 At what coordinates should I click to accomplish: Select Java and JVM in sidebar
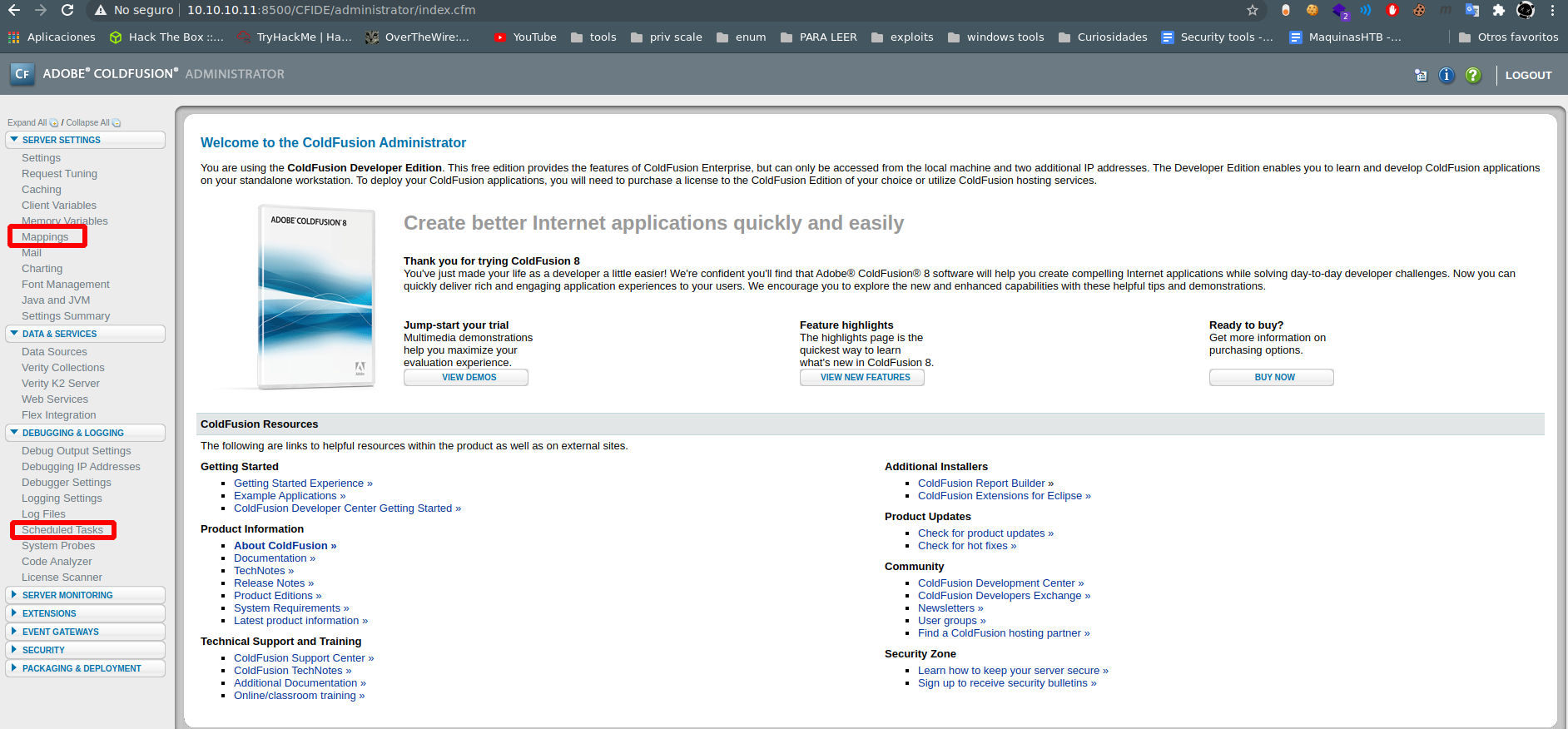pyautogui.click(x=56, y=300)
